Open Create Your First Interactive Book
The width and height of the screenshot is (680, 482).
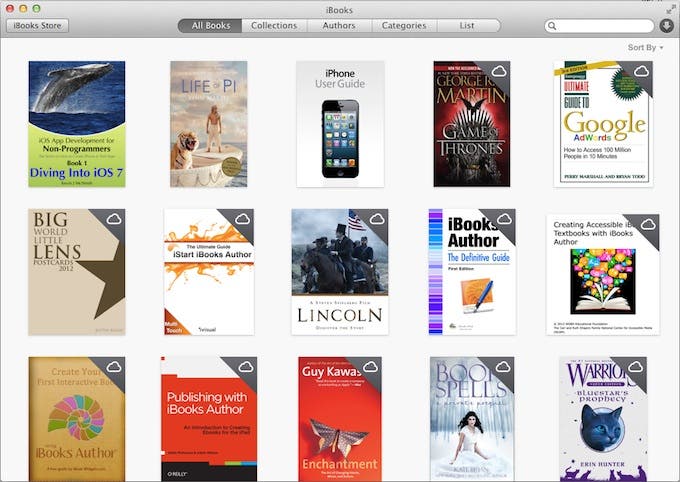[77, 419]
